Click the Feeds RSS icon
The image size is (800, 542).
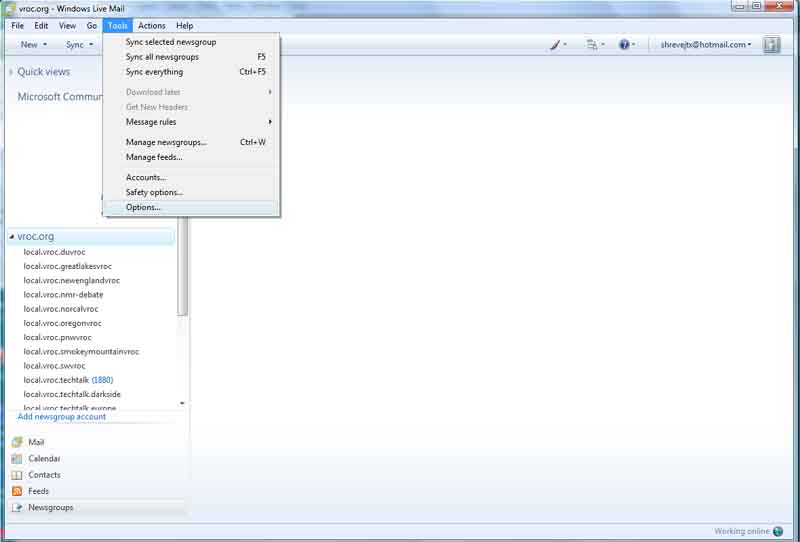[x=17, y=491]
